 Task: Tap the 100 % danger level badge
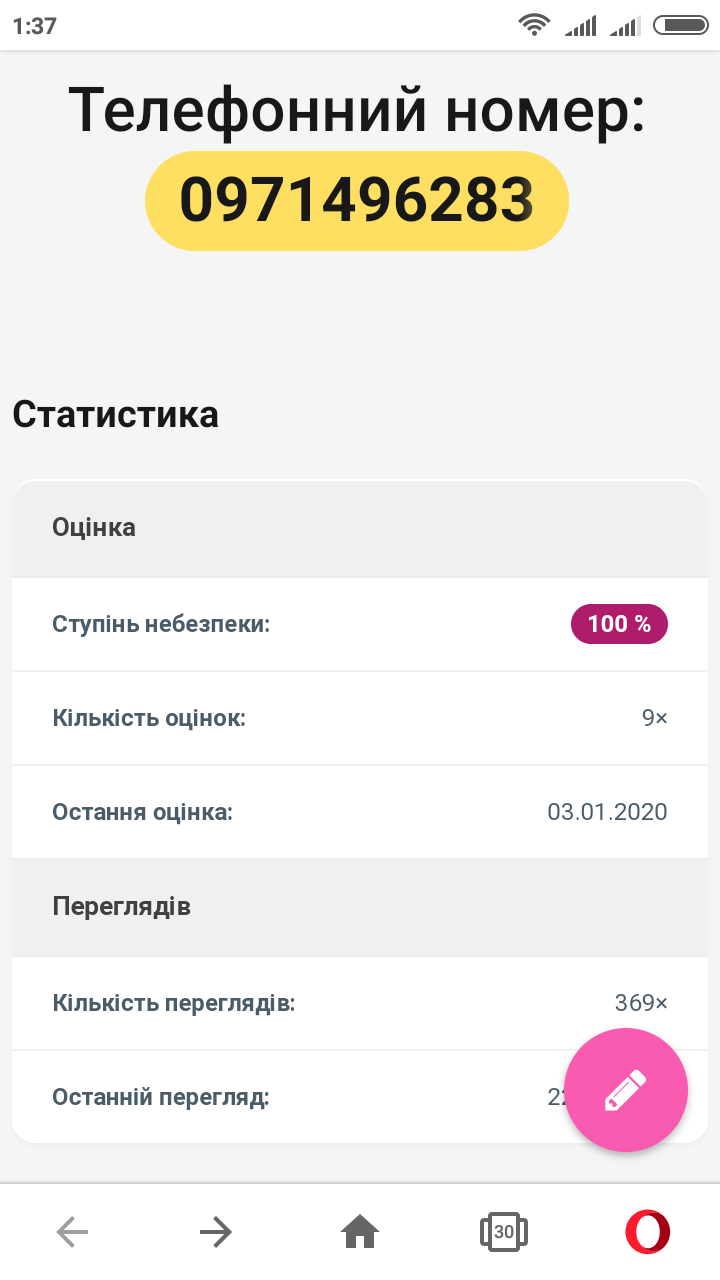[619, 624]
